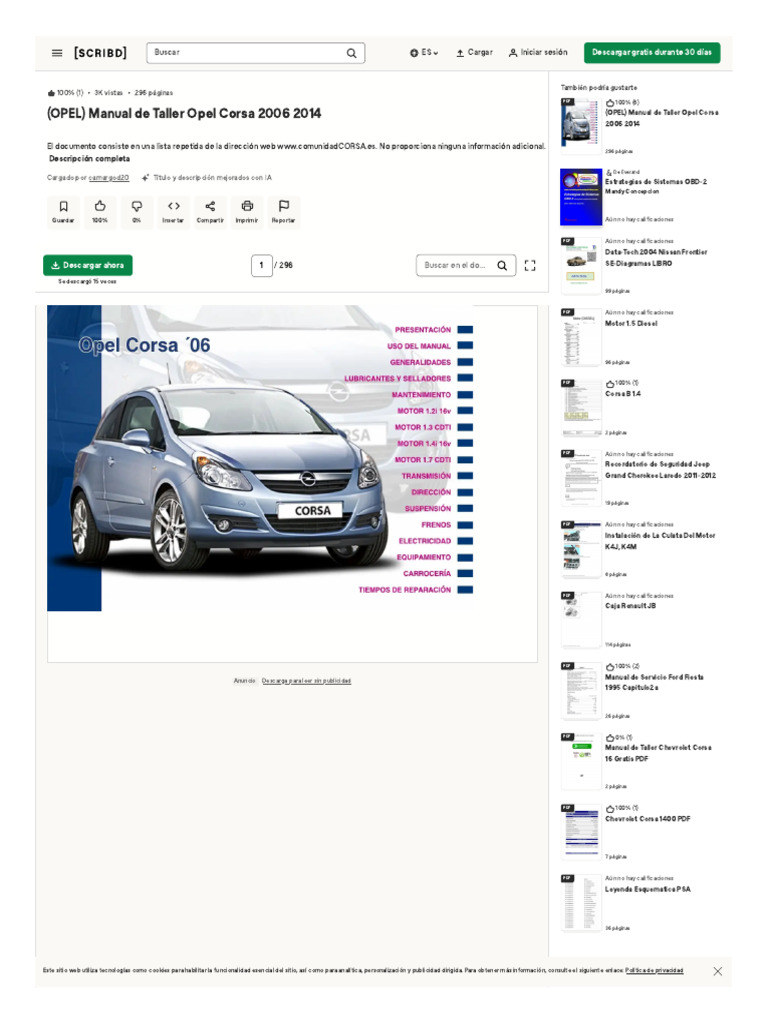Open USO DEL MANUAL section
The image size is (768, 1024).
pos(419,346)
